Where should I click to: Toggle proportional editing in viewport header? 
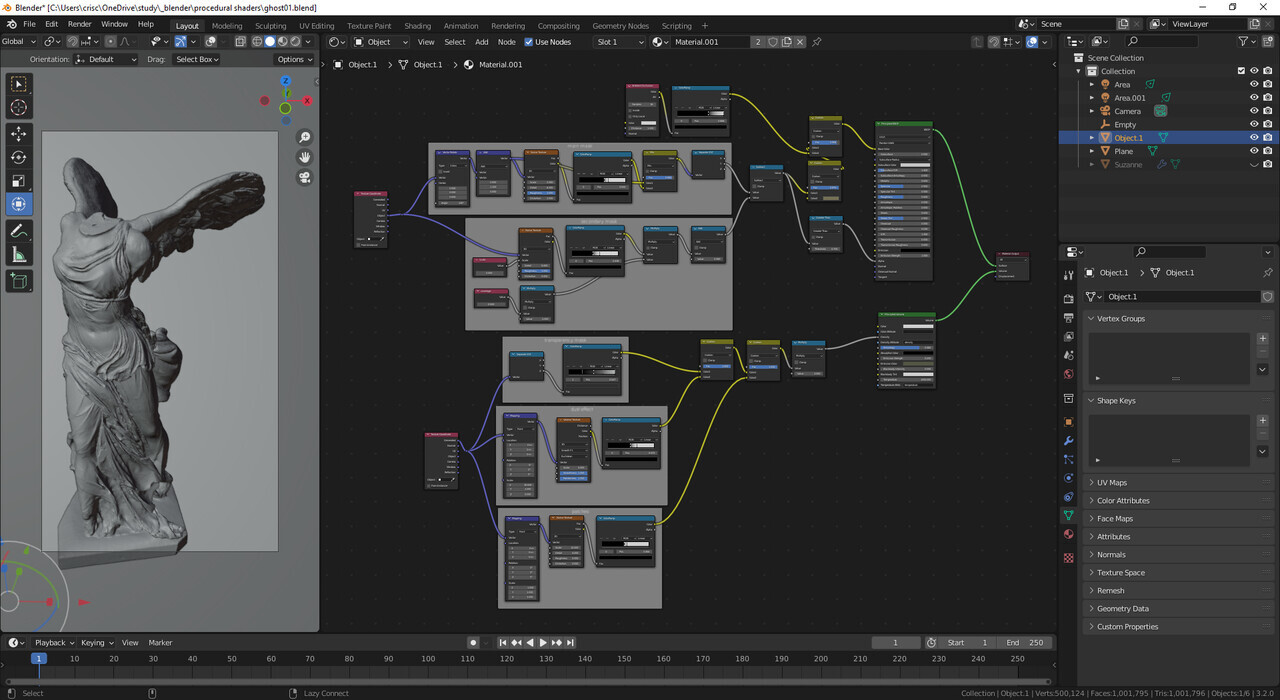tap(111, 42)
